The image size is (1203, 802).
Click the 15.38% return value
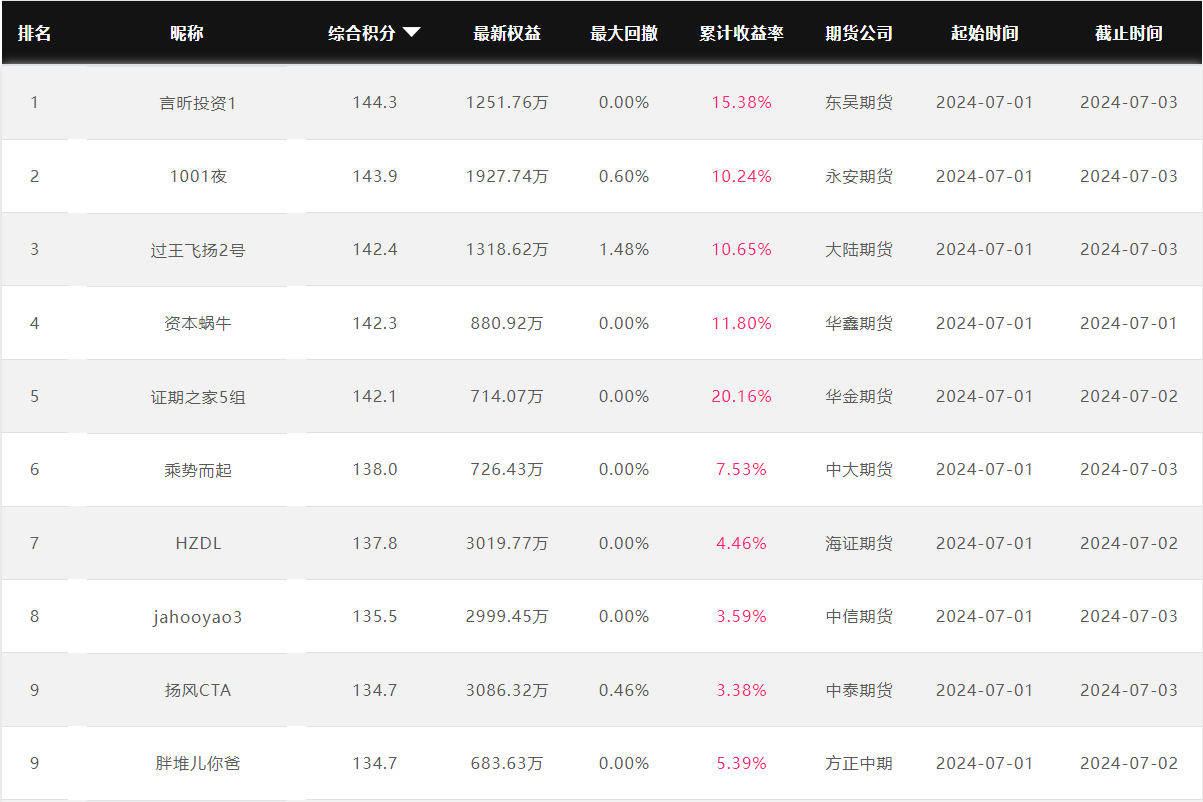pyautogui.click(x=742, y=102)
